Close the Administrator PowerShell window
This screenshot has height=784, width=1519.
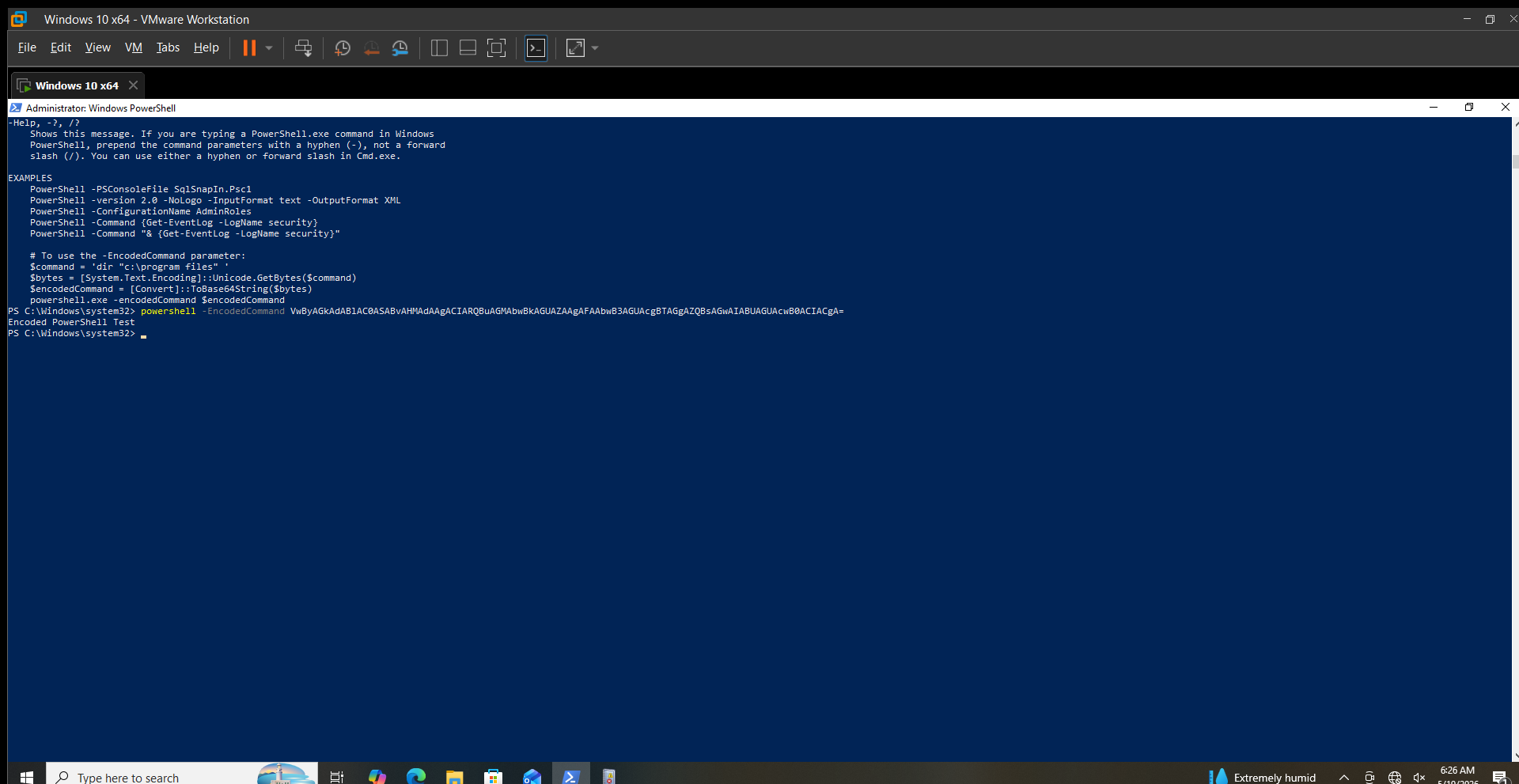click(1505, 108)
